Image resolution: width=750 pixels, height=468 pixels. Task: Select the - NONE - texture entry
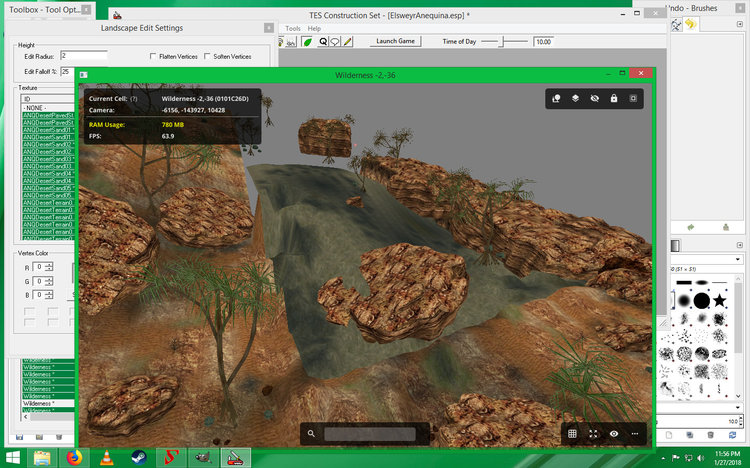coord(48,108)
